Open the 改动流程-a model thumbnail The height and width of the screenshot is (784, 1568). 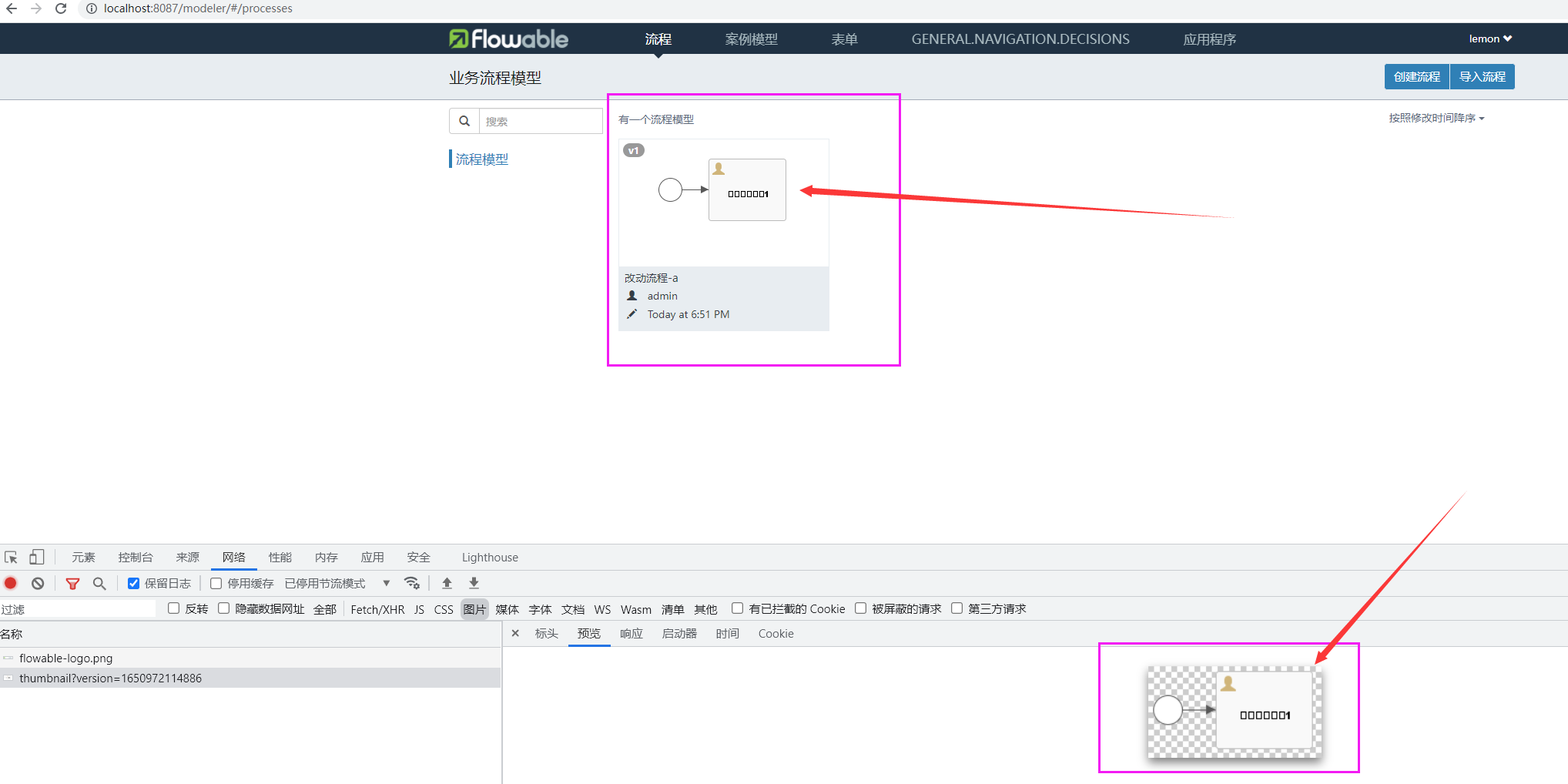click(724, 203)
